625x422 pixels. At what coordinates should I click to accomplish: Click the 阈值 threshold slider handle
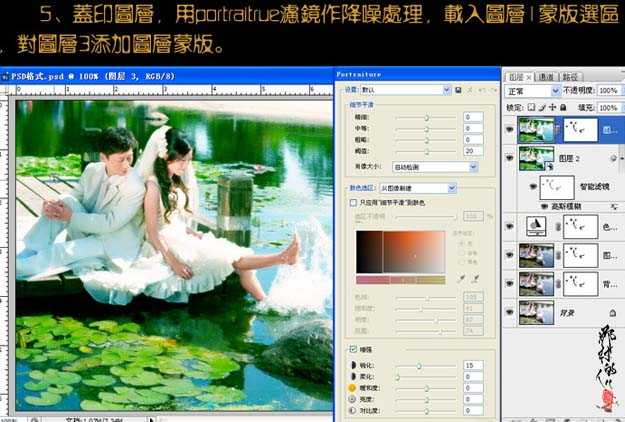pyautogui.click(x=426, y=152)
